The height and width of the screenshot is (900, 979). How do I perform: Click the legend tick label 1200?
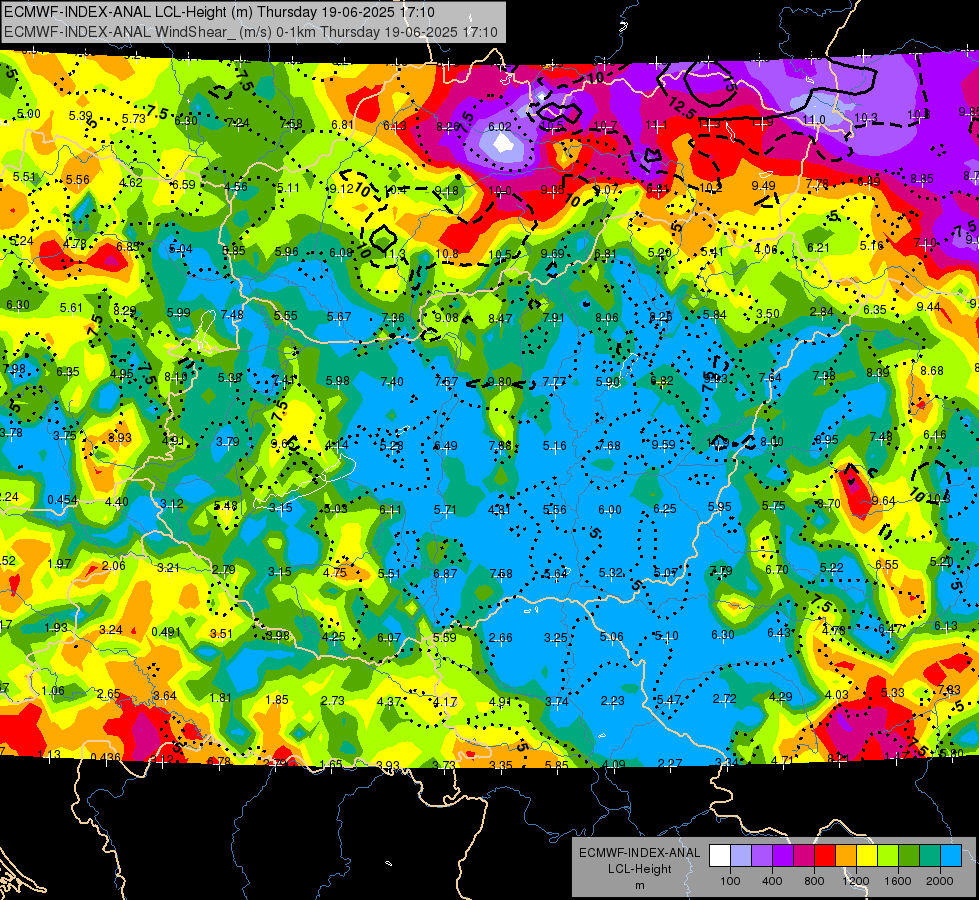pyautogui.click(x=855, y=881)
